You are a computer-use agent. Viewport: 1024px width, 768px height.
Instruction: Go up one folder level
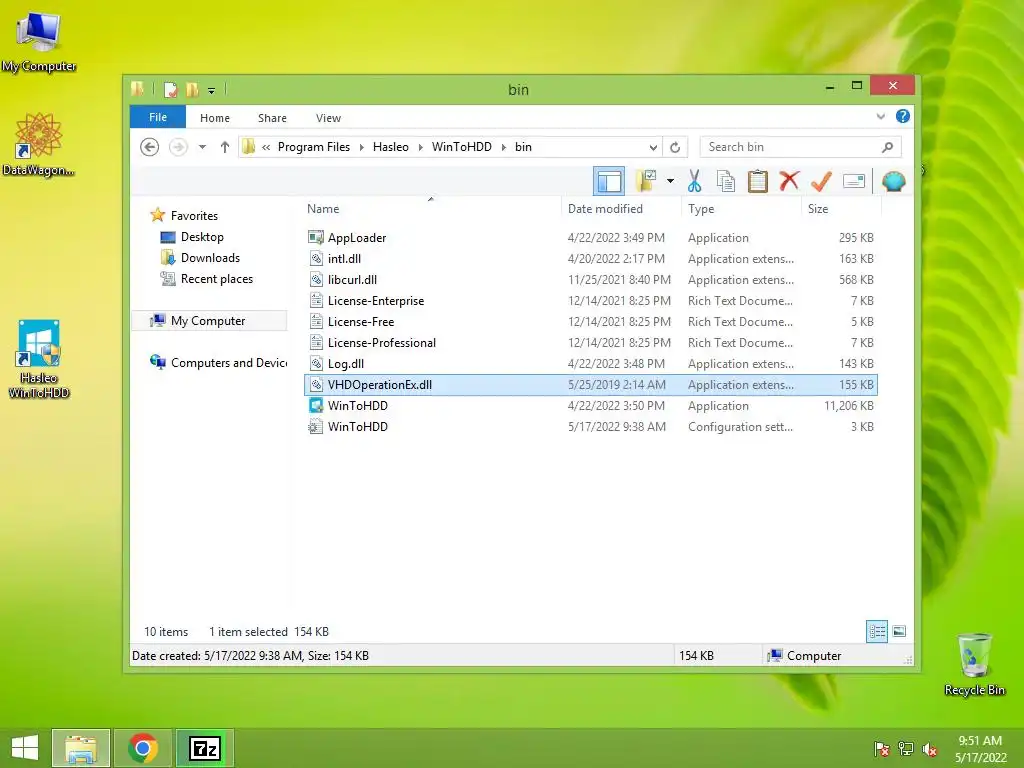click(225, 147)
